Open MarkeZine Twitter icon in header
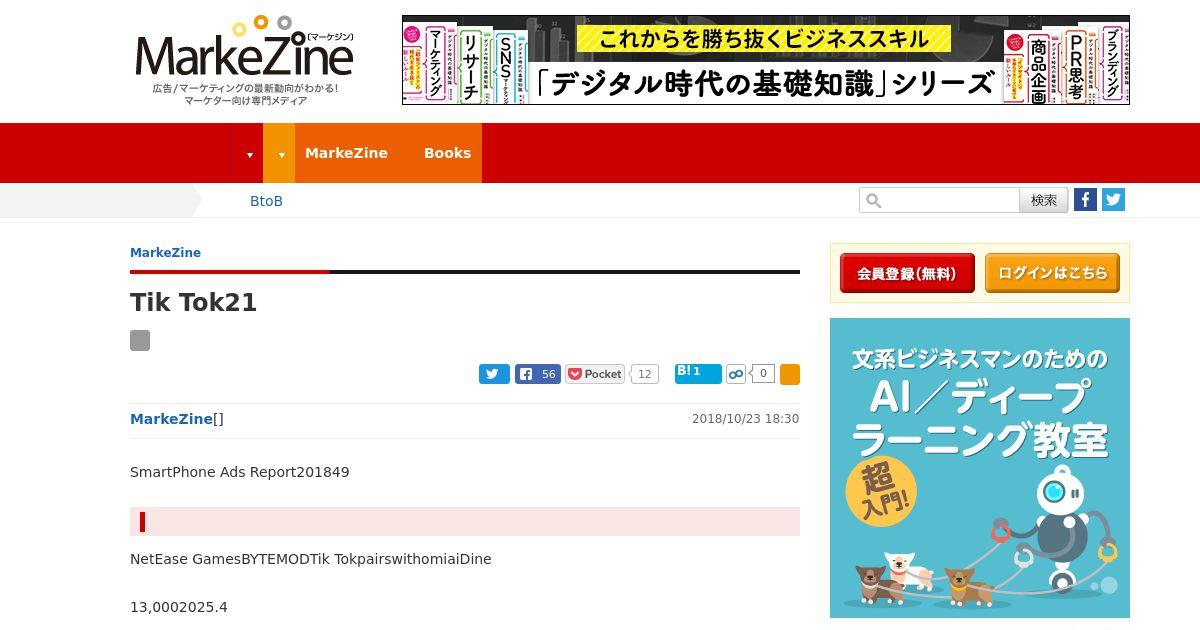Screen dimensions: 1200x630 (1113, 199)
